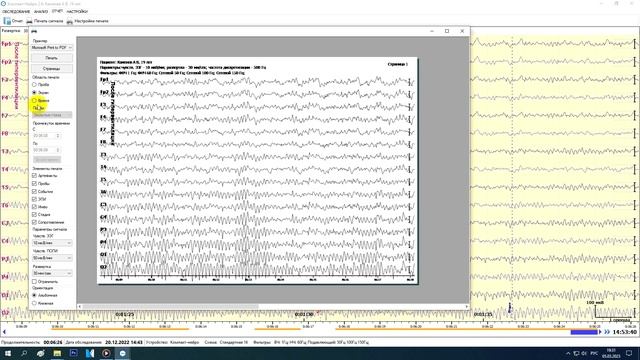
Task: Open the АНАЛИЗ menu
Action: pyautogui.click(x=41, y=11)
